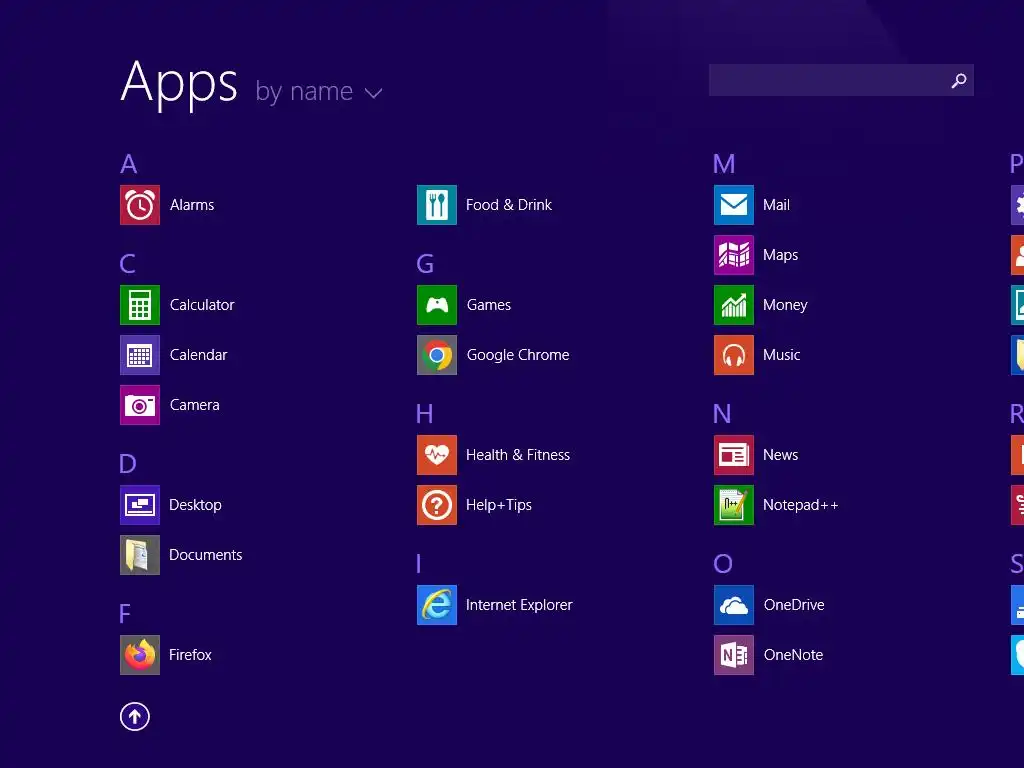Launch the Firefox icon
Screen dimensions: 1024x768
coord(140,655)
